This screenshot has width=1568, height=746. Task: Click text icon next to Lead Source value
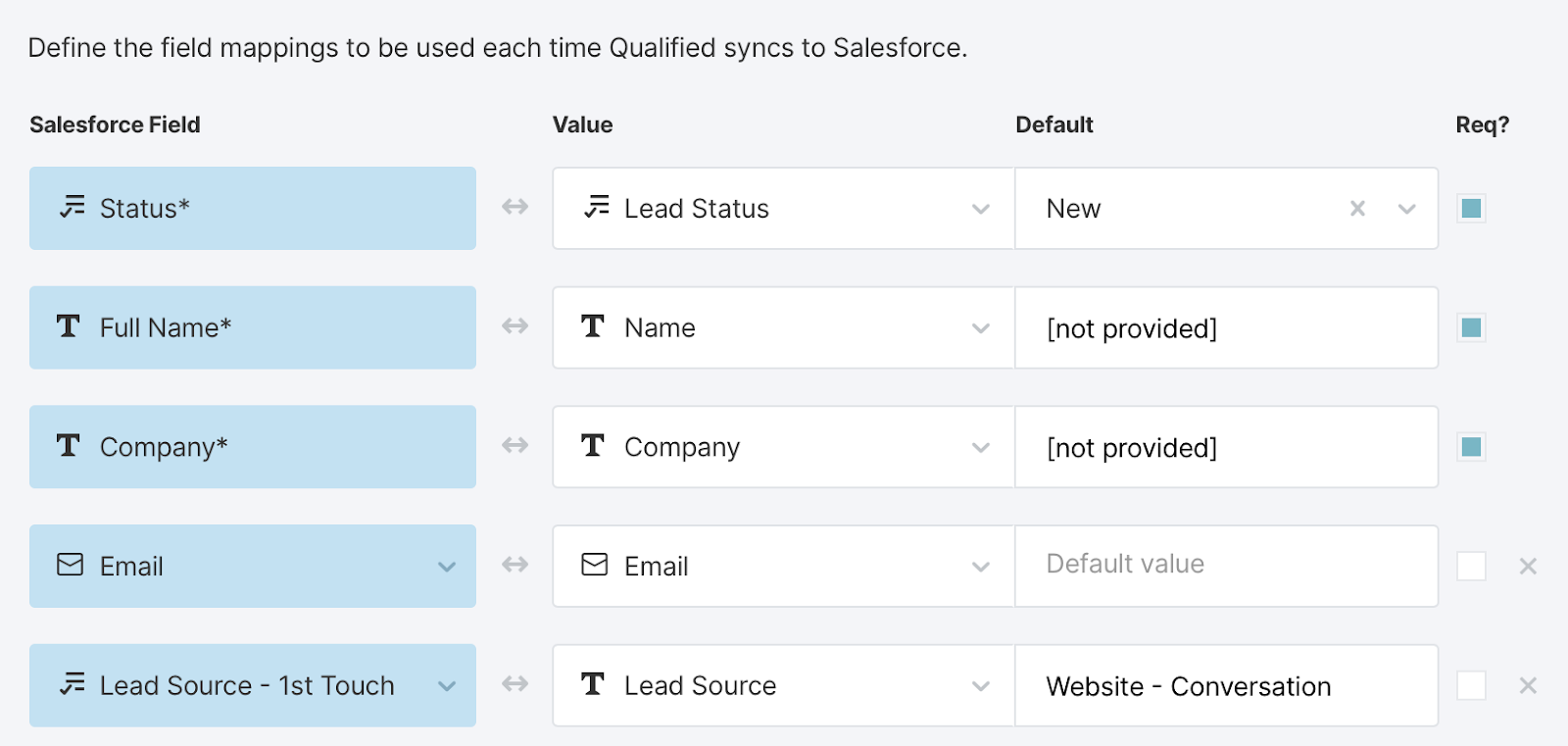point(593,684)
